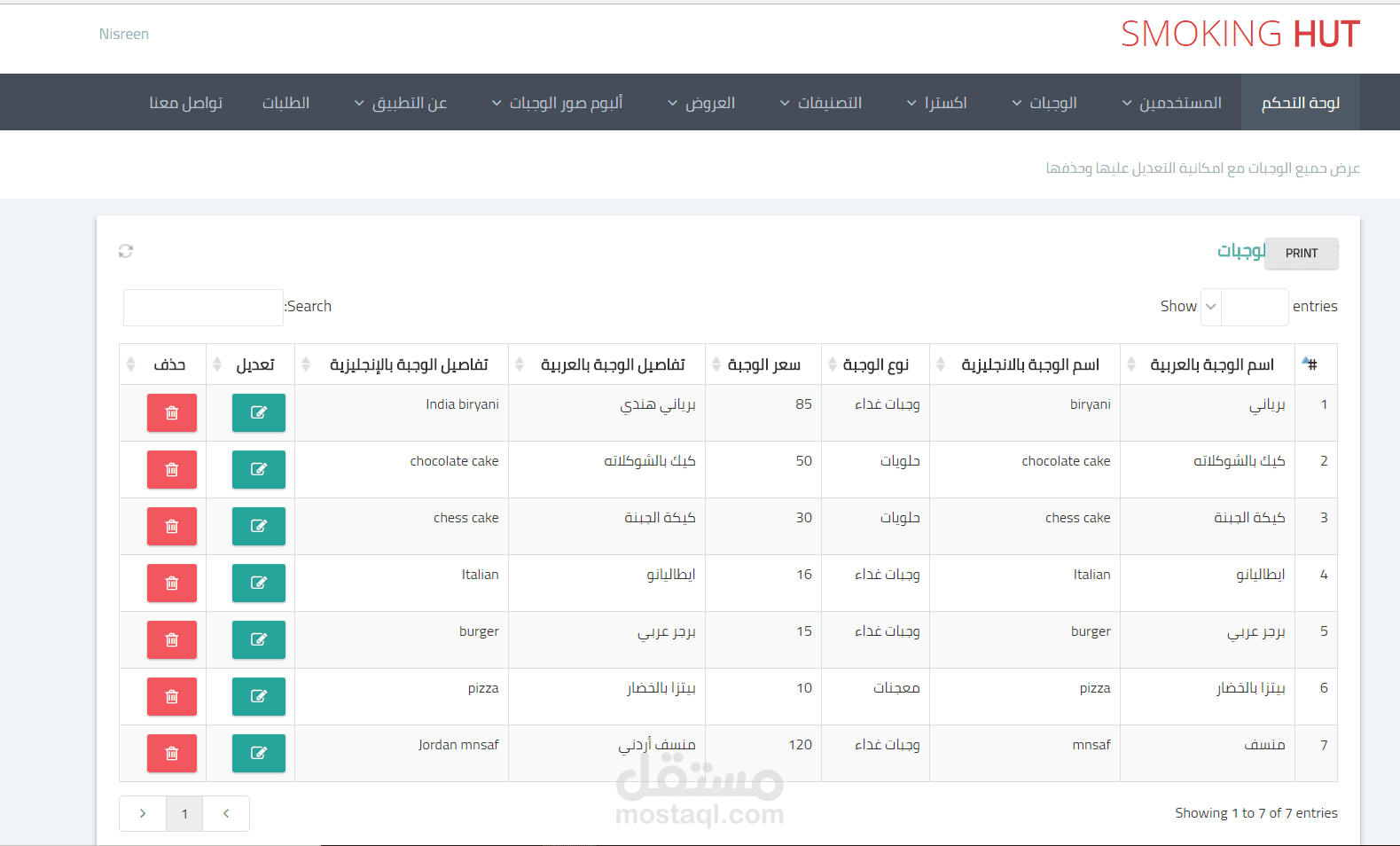1400x846 pixels.
Task: Open the لوحة التحكم dashboard tab
Action: [x=1301, y=103]
